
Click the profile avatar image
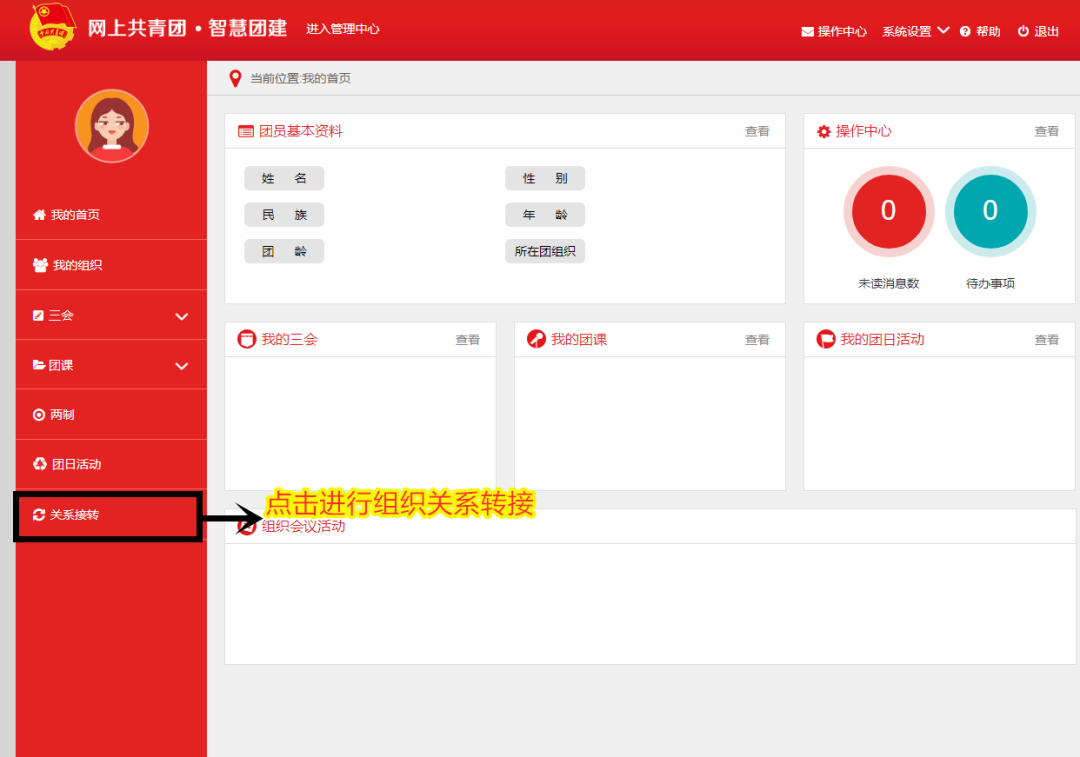point(111,125)
